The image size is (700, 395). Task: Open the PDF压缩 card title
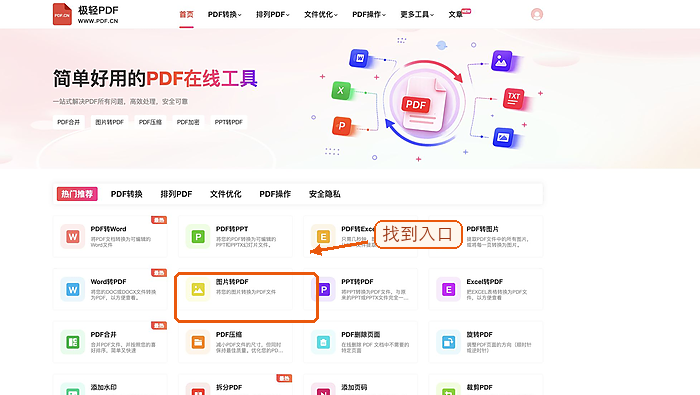click(x=229, y=335)
